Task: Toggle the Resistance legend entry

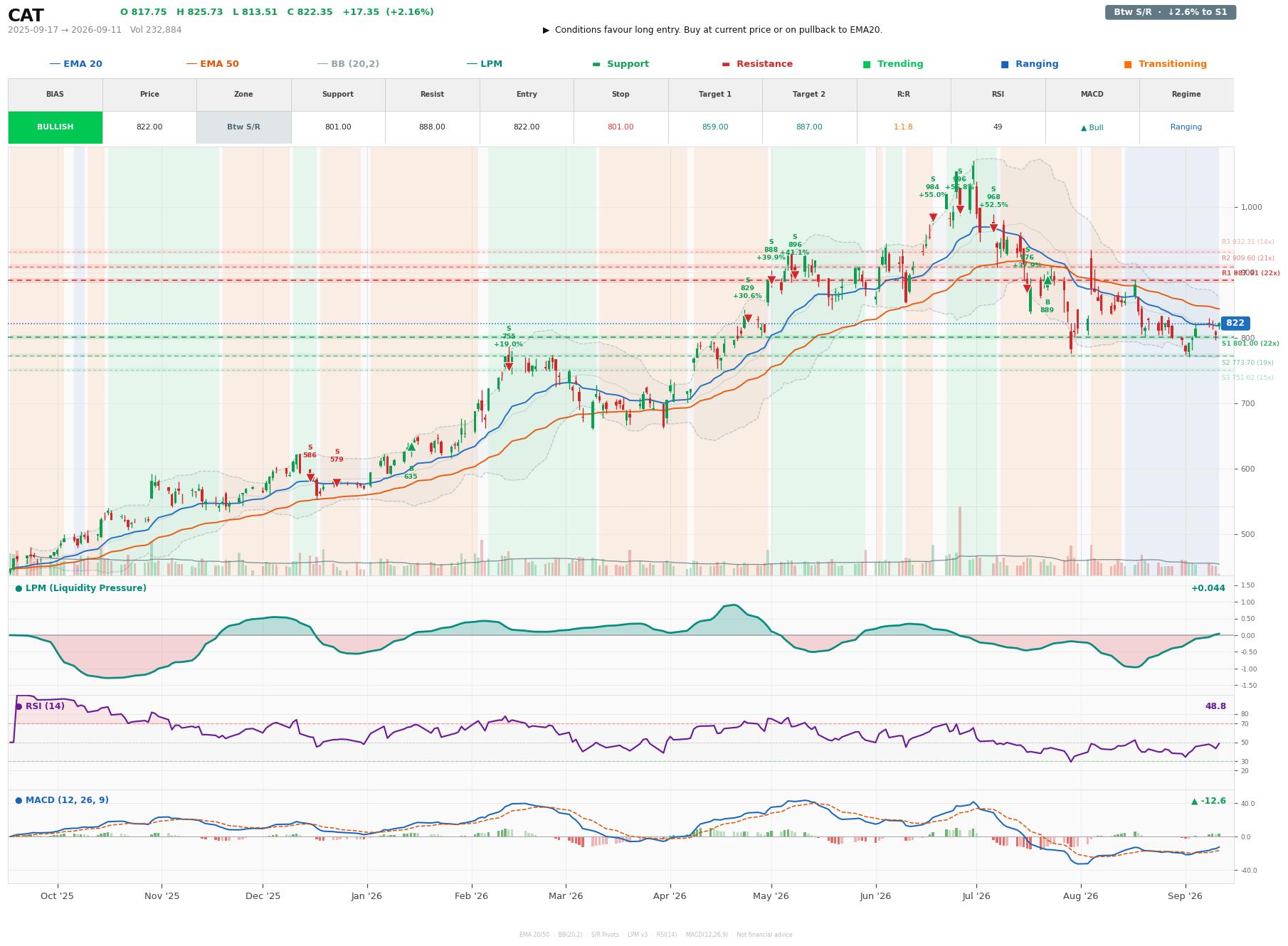Action: click(757, 64)
